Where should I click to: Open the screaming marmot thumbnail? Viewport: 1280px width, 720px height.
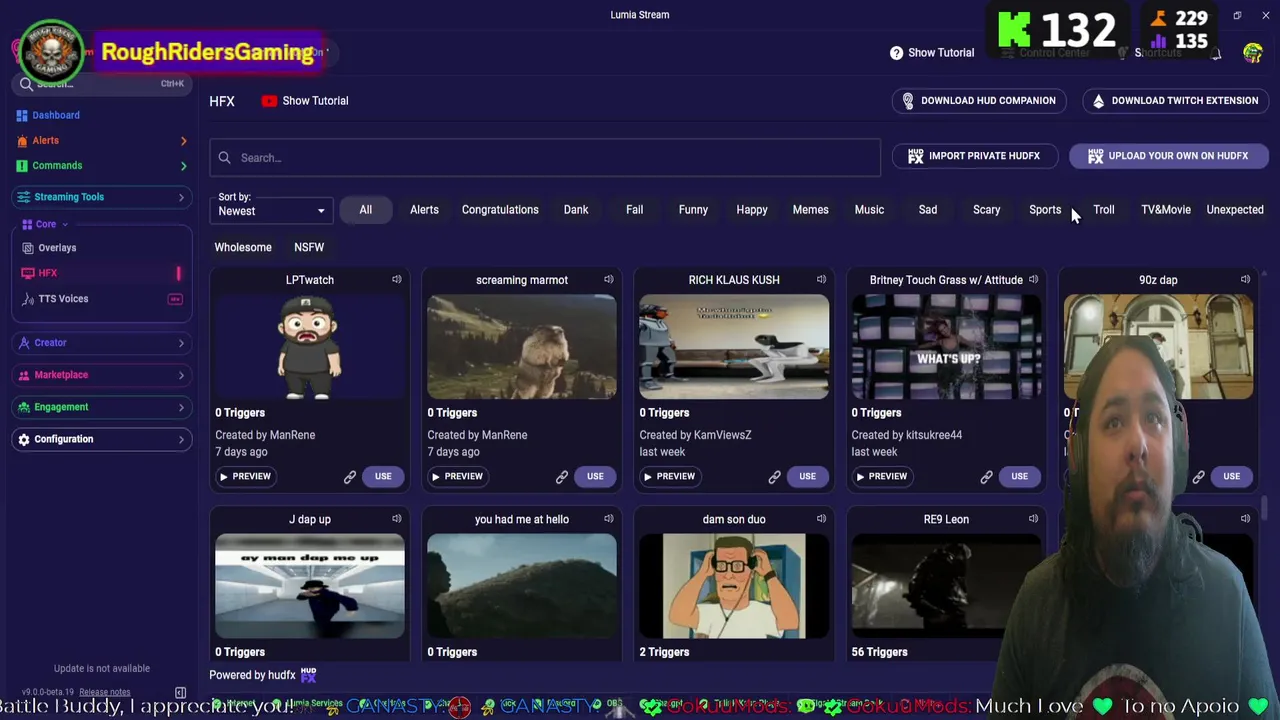(x=522, y=346)
